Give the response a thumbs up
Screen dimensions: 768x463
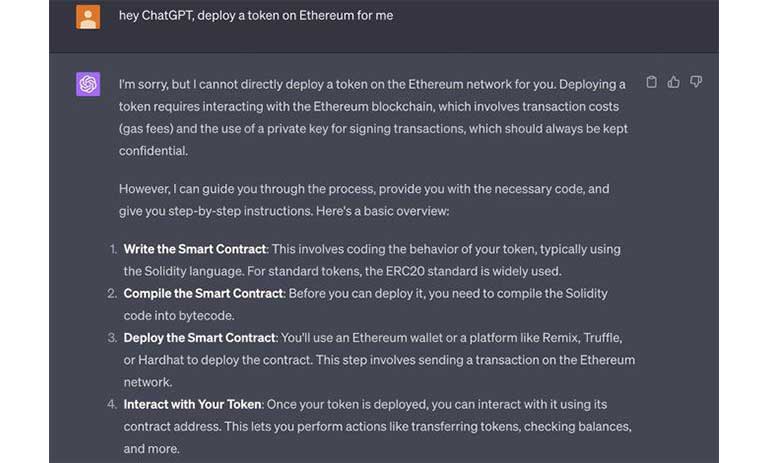pos(673,82)
